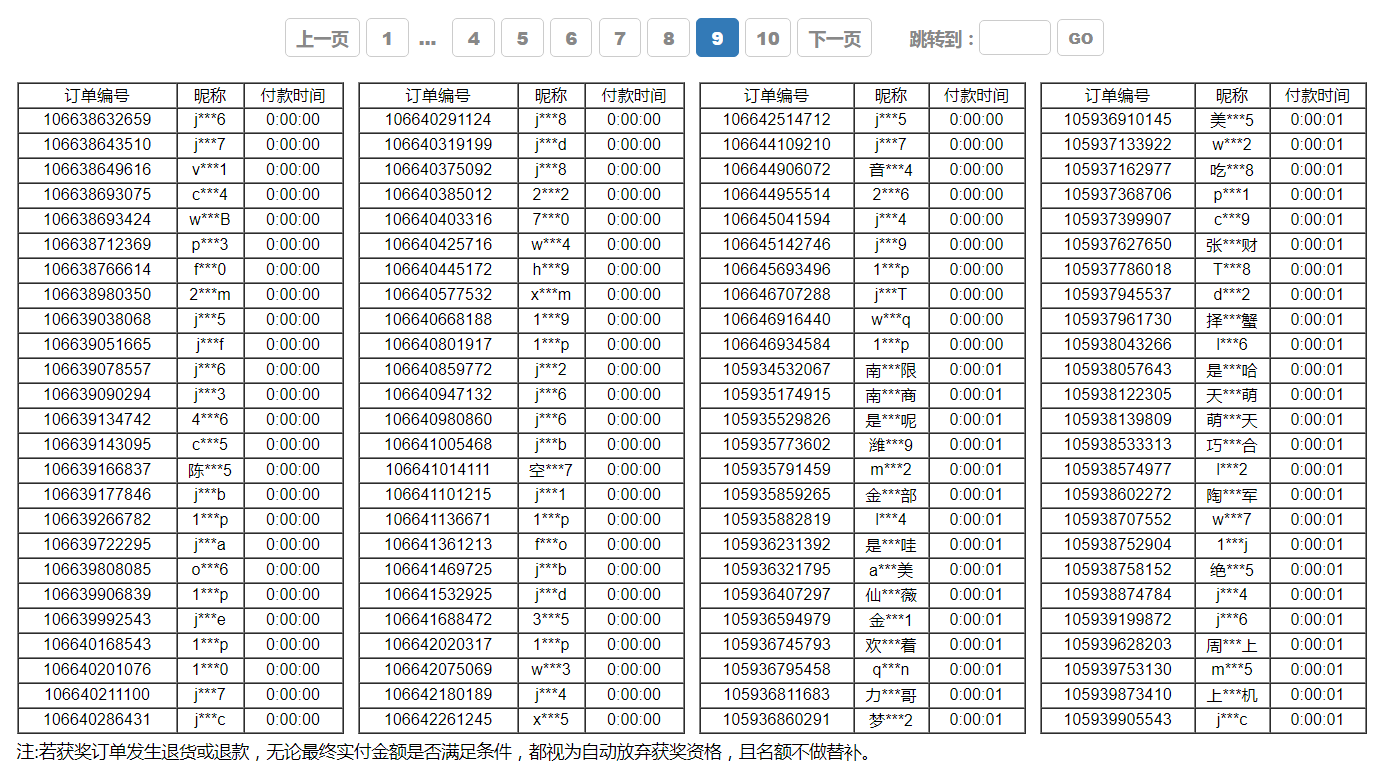Image resolution: width=1383 pixels, height=770 pixels.
Task: Click nickname 仙***薇
Action: tap(891, 595)
